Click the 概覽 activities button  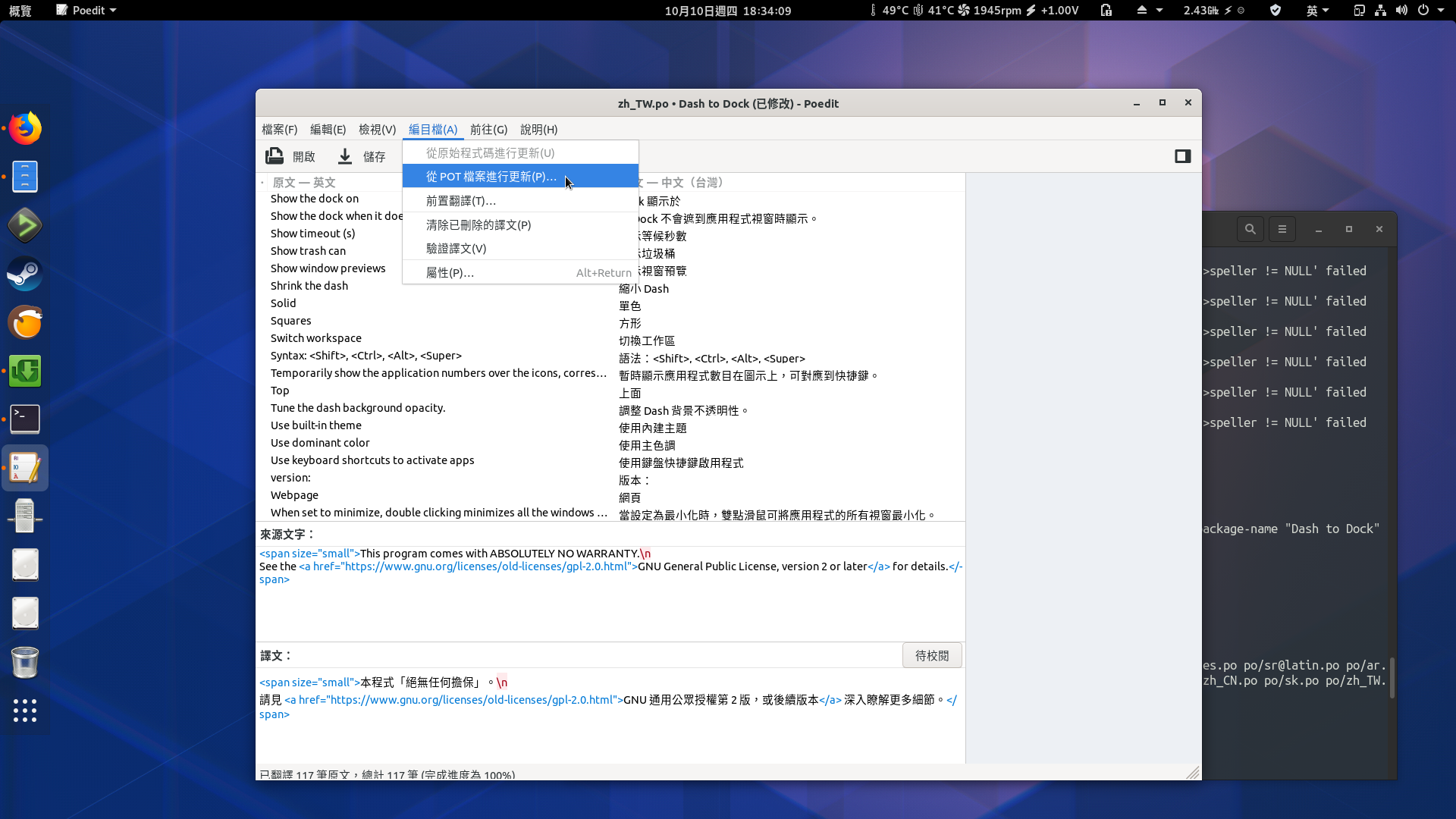(20, 11)
